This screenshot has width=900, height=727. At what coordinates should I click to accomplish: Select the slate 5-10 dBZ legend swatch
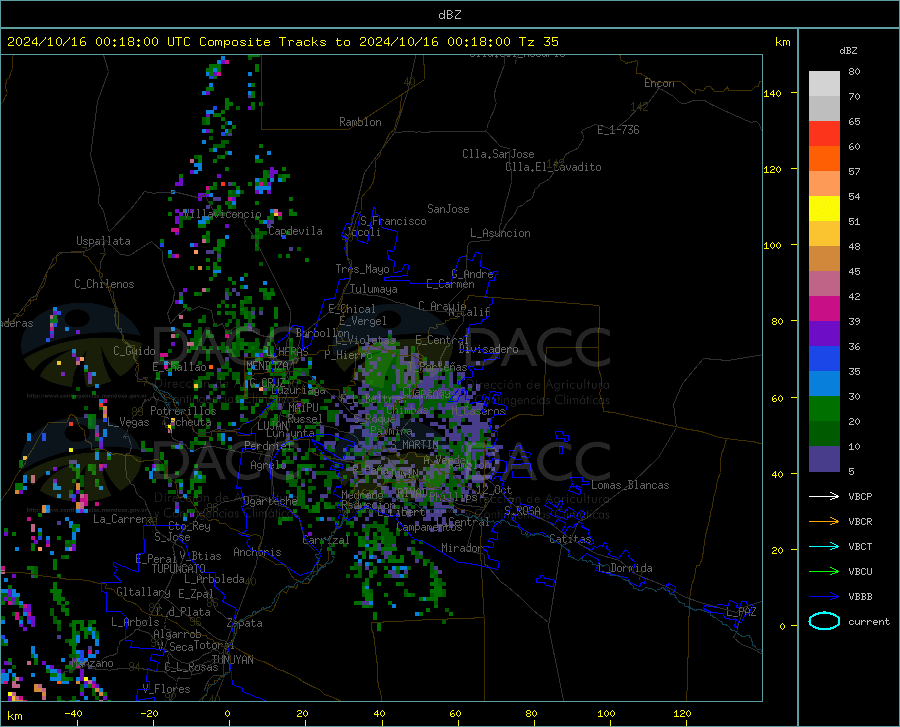[824, 459]
